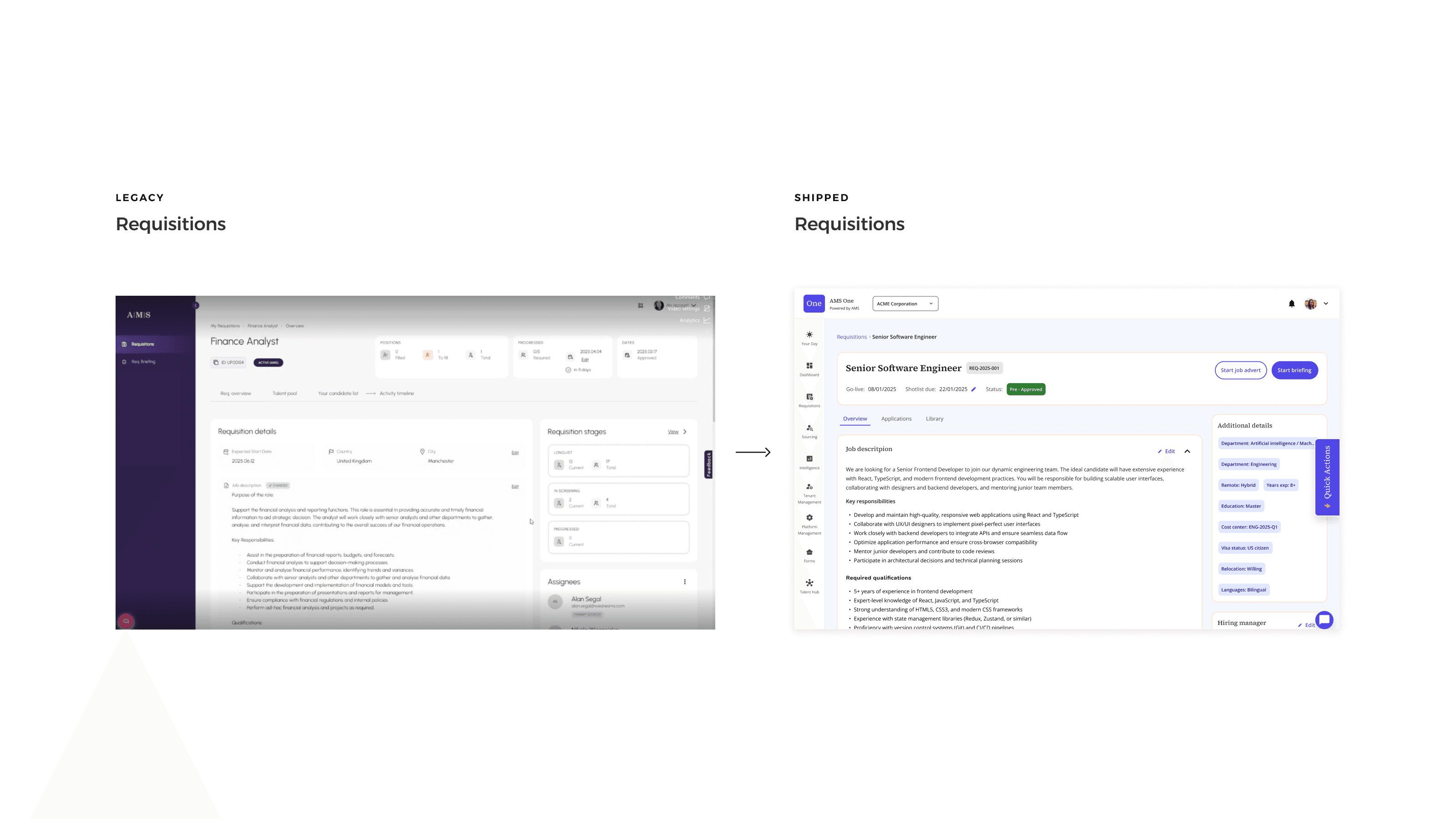Viewport: 1456px width, 819px height.
Task: Open the Longlist stage card
Action: (x=618, y=460)
